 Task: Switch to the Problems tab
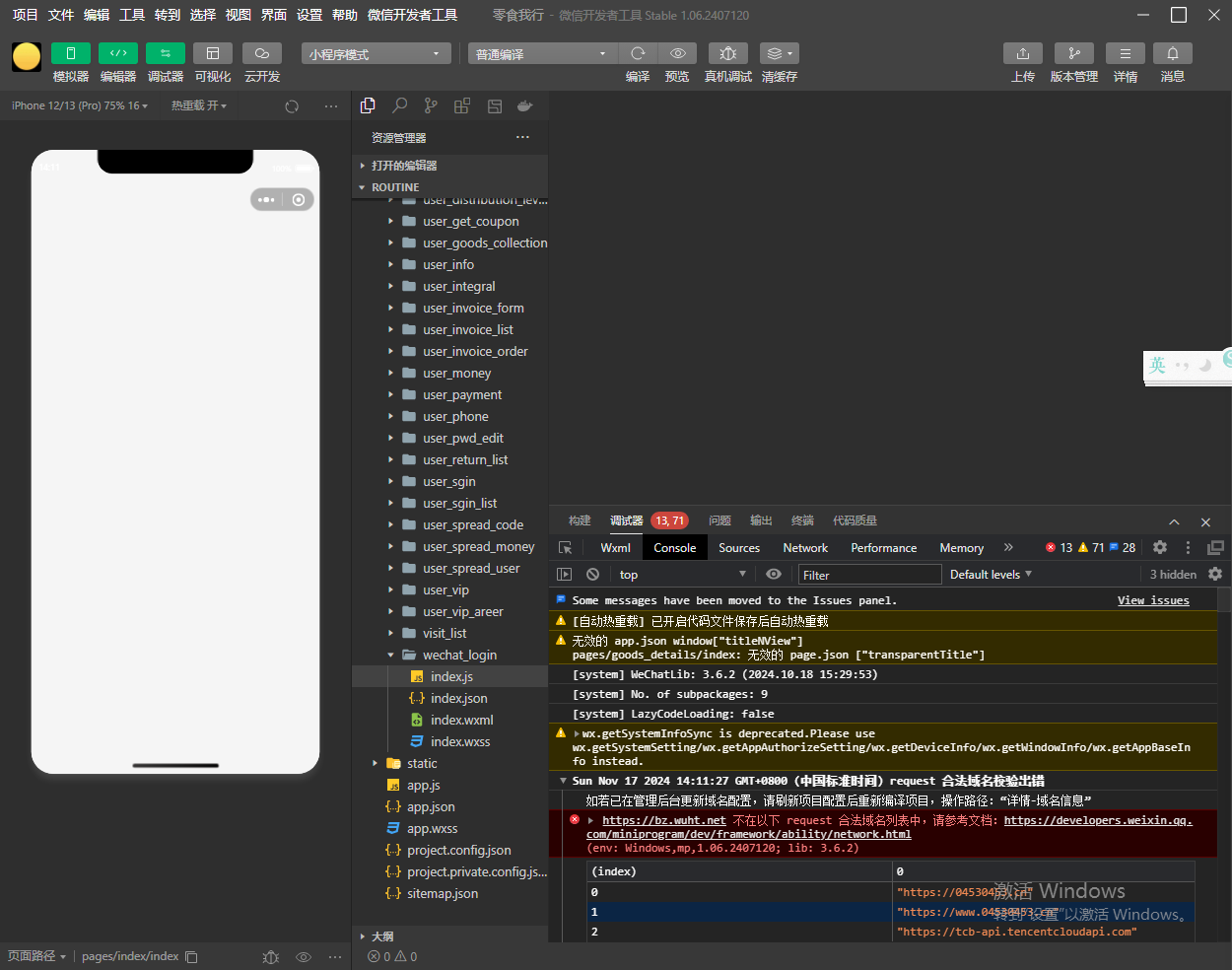720,520
